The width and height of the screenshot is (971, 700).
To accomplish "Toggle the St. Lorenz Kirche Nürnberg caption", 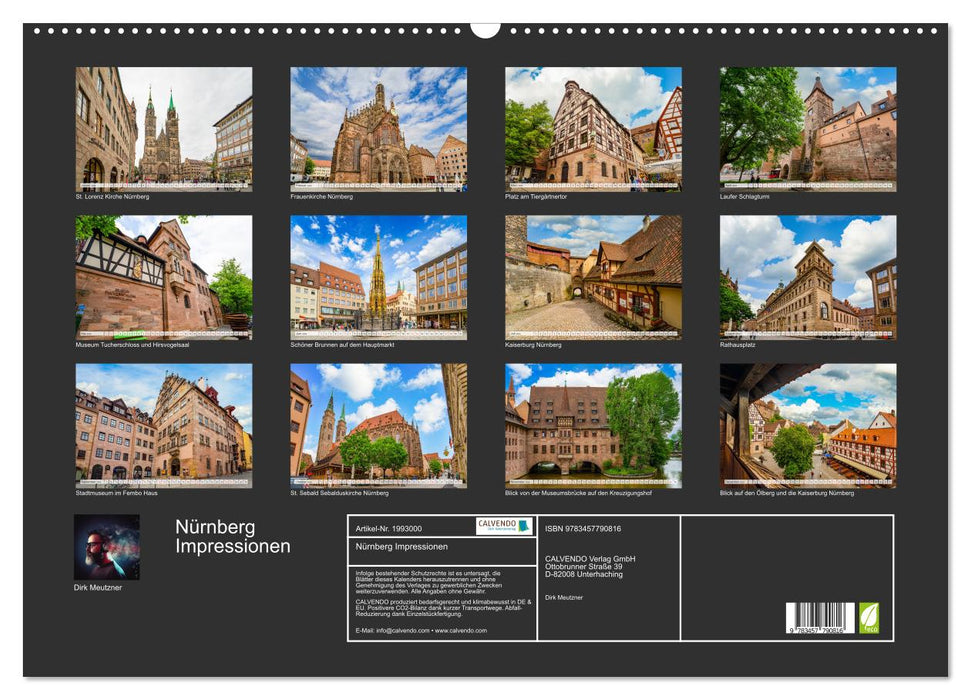I will [x=115, y=198].
